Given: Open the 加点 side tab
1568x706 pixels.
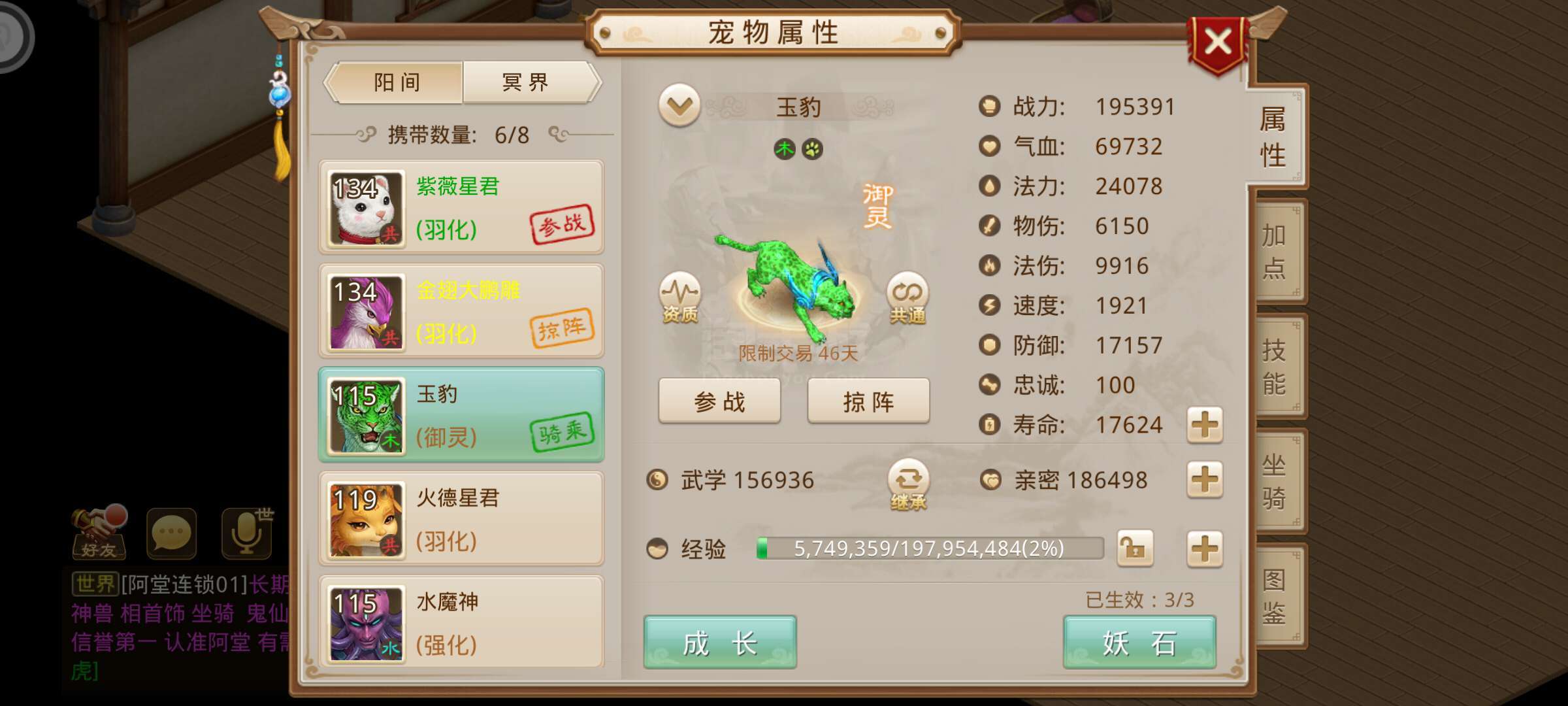Looking at the screenshot, I should [x=1275, y=252].
